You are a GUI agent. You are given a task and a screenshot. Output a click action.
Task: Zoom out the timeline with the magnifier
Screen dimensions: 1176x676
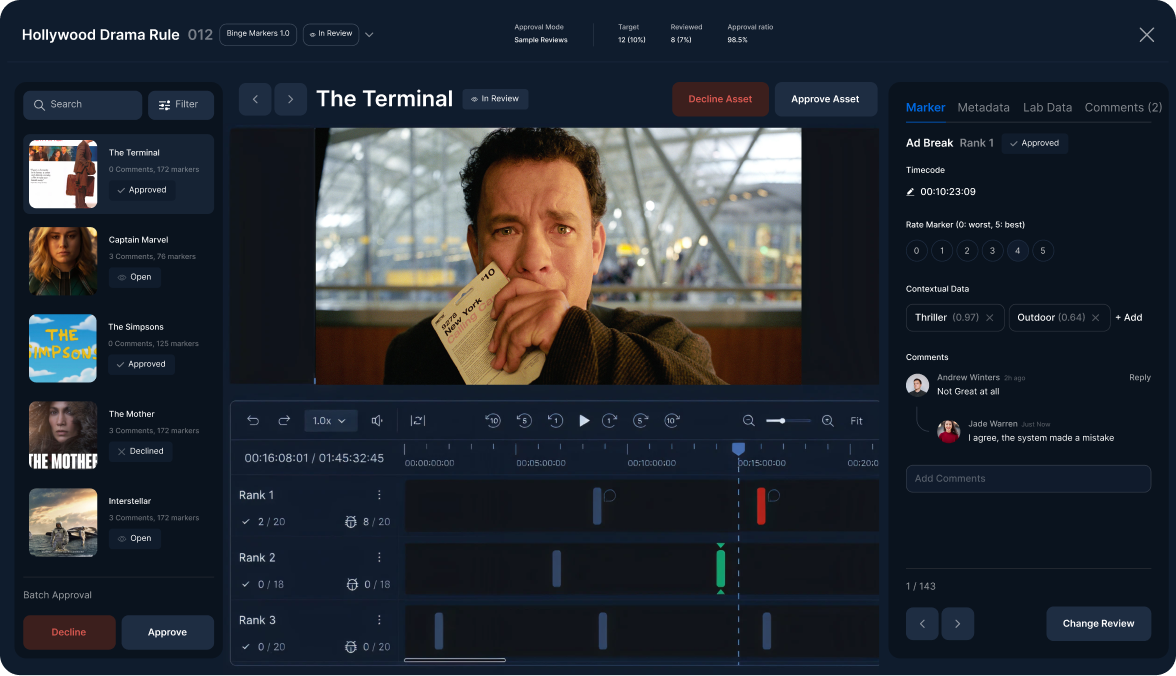[748, 421]
